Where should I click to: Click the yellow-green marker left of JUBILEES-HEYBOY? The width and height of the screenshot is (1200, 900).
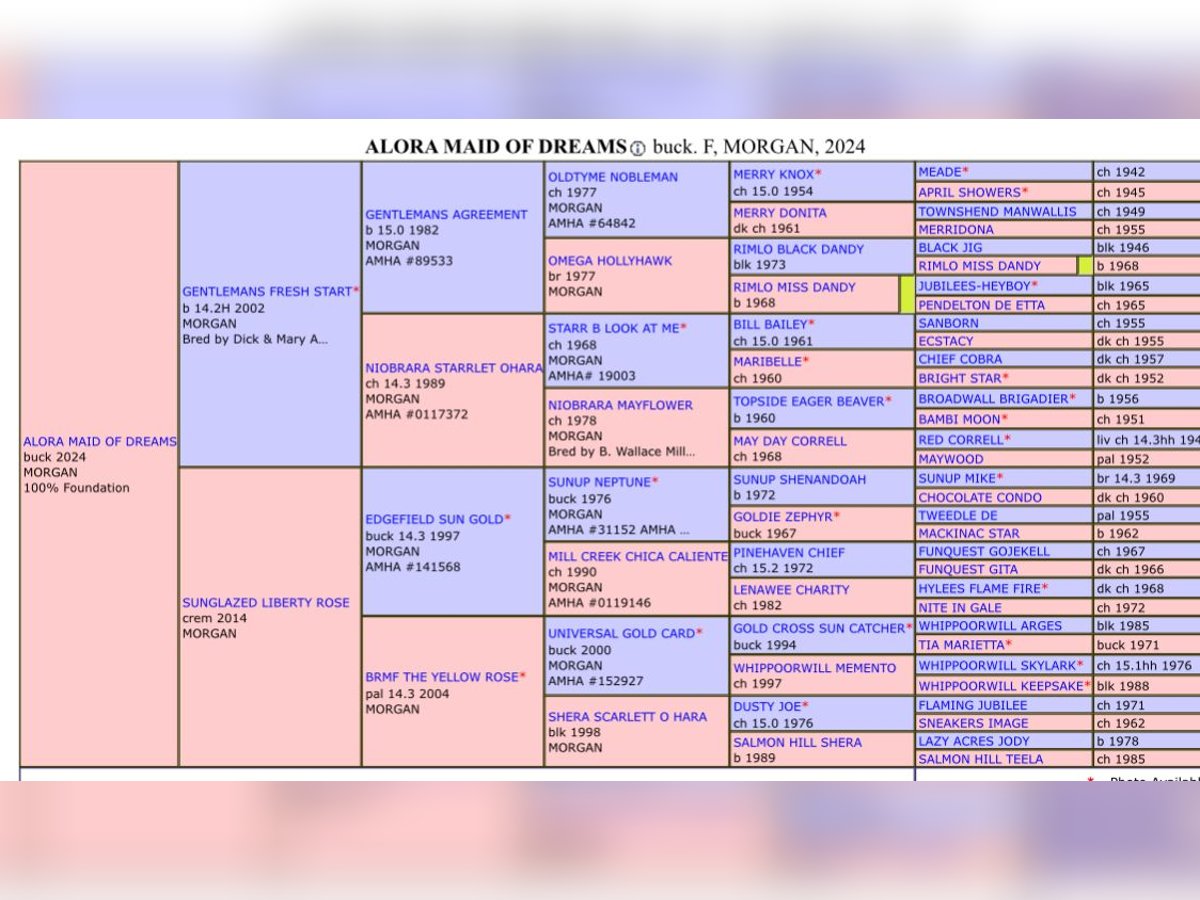click(x=907, y=295)
